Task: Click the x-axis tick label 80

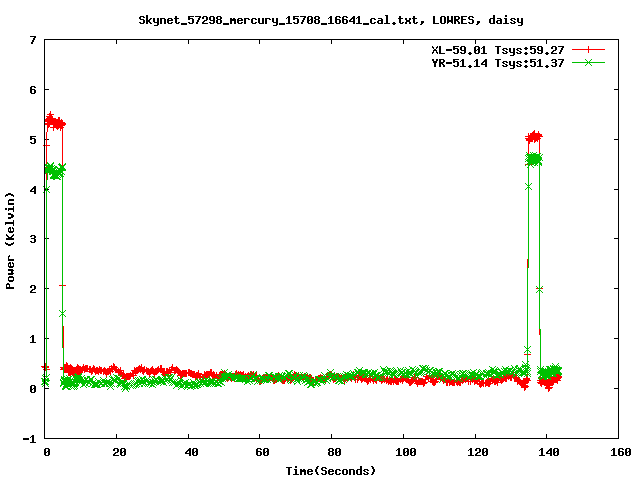Action: pos(334,452)
